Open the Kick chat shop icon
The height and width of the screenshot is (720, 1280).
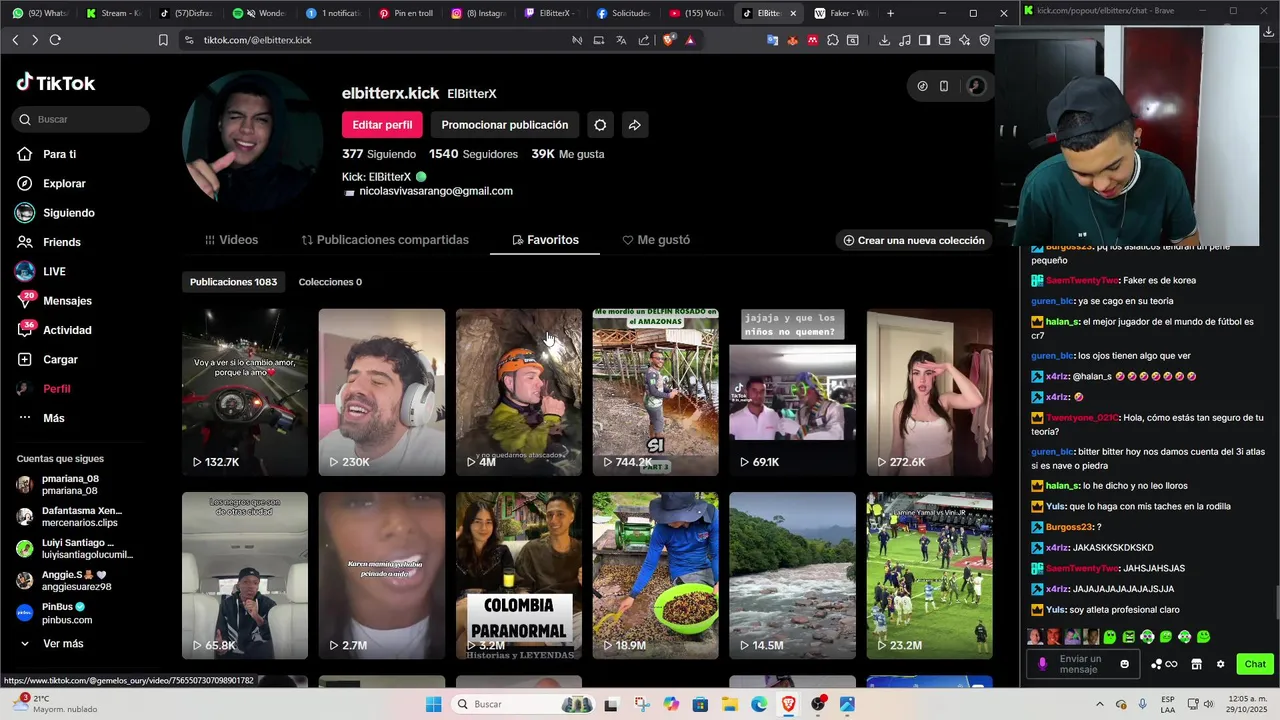[x=1196, y=664]
